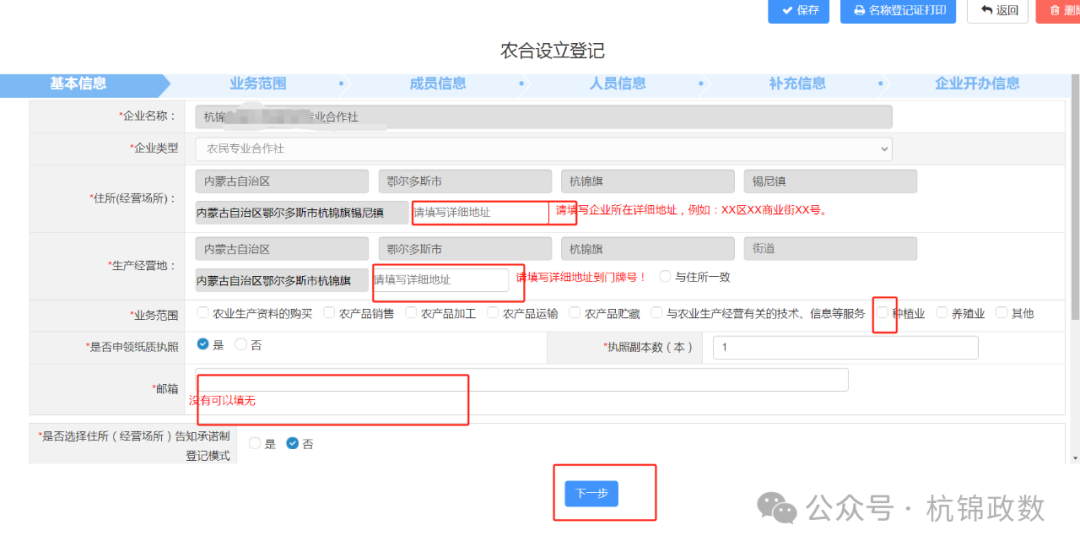Click the 企业名称 input field

point(543,116)
